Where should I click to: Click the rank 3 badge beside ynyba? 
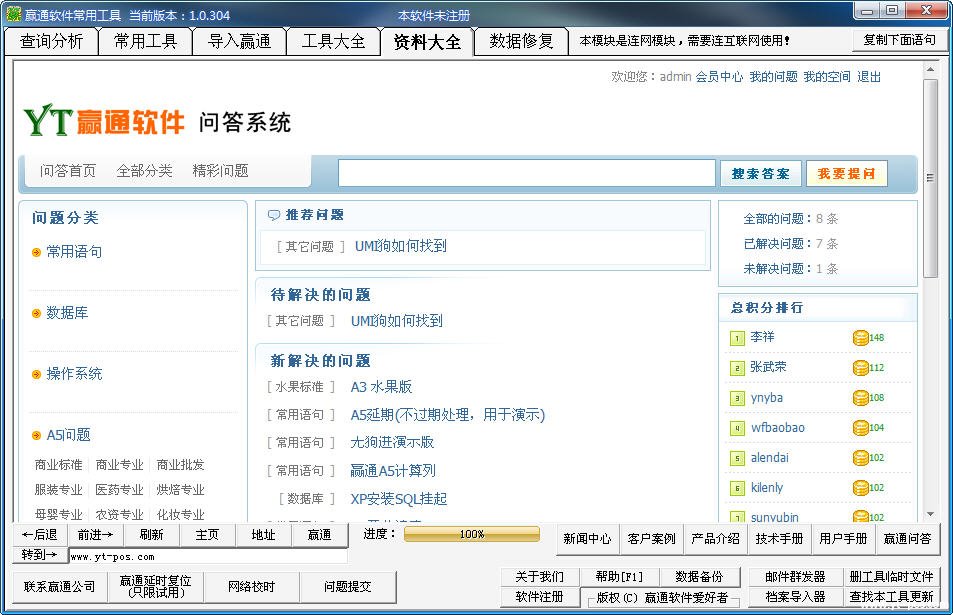coord(737,398)
